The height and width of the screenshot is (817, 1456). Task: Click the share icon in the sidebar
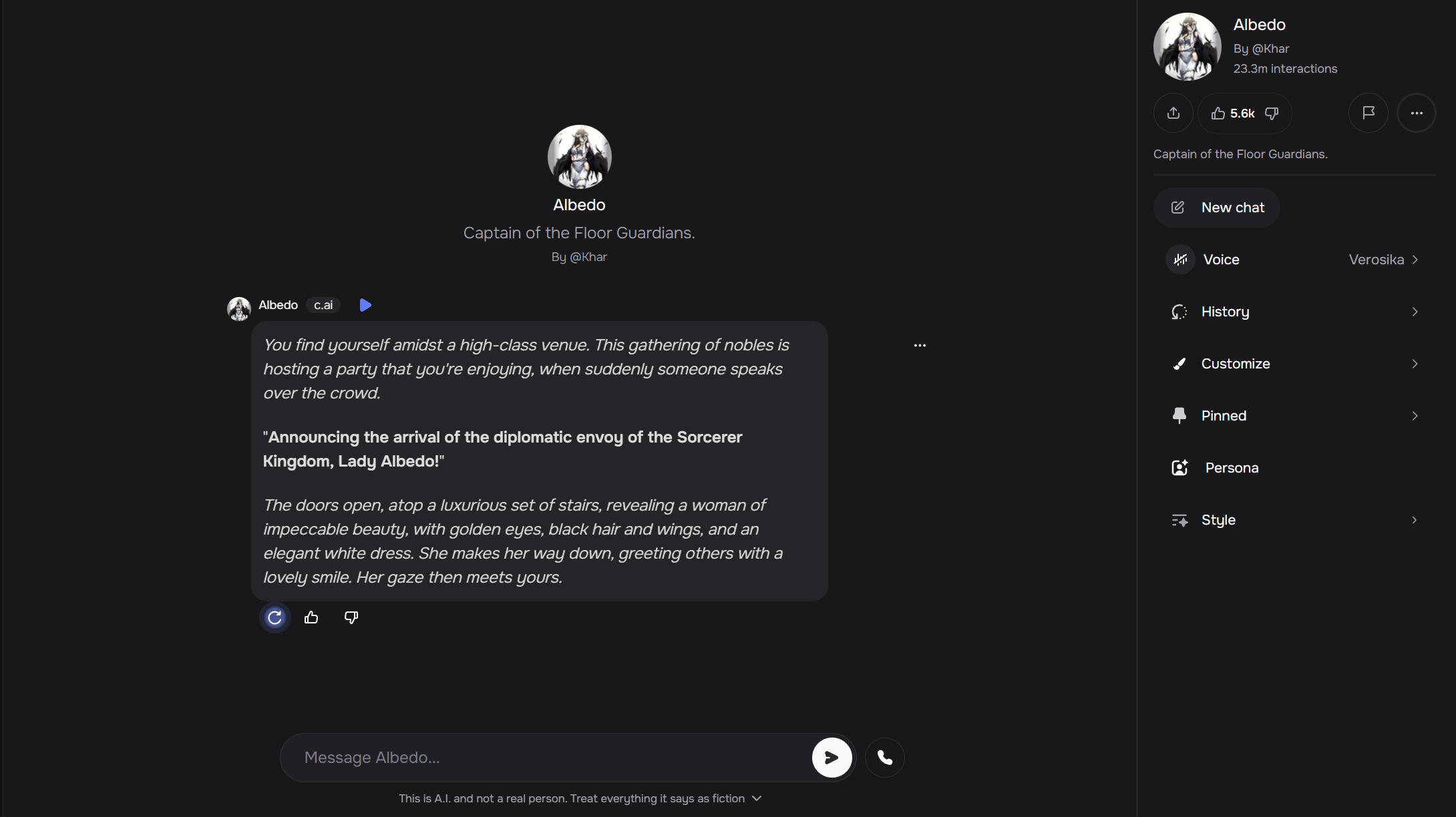1173,113
